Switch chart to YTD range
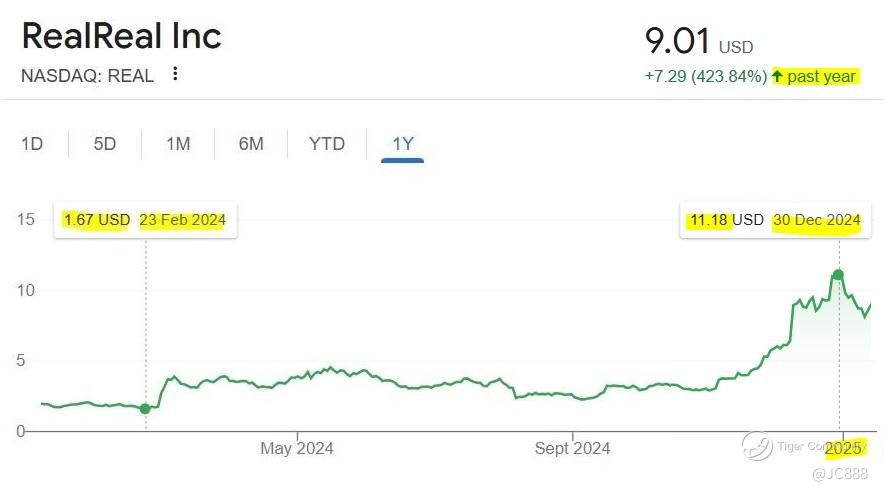The height and width of the screenshot is (494, 884). [327, 144]
